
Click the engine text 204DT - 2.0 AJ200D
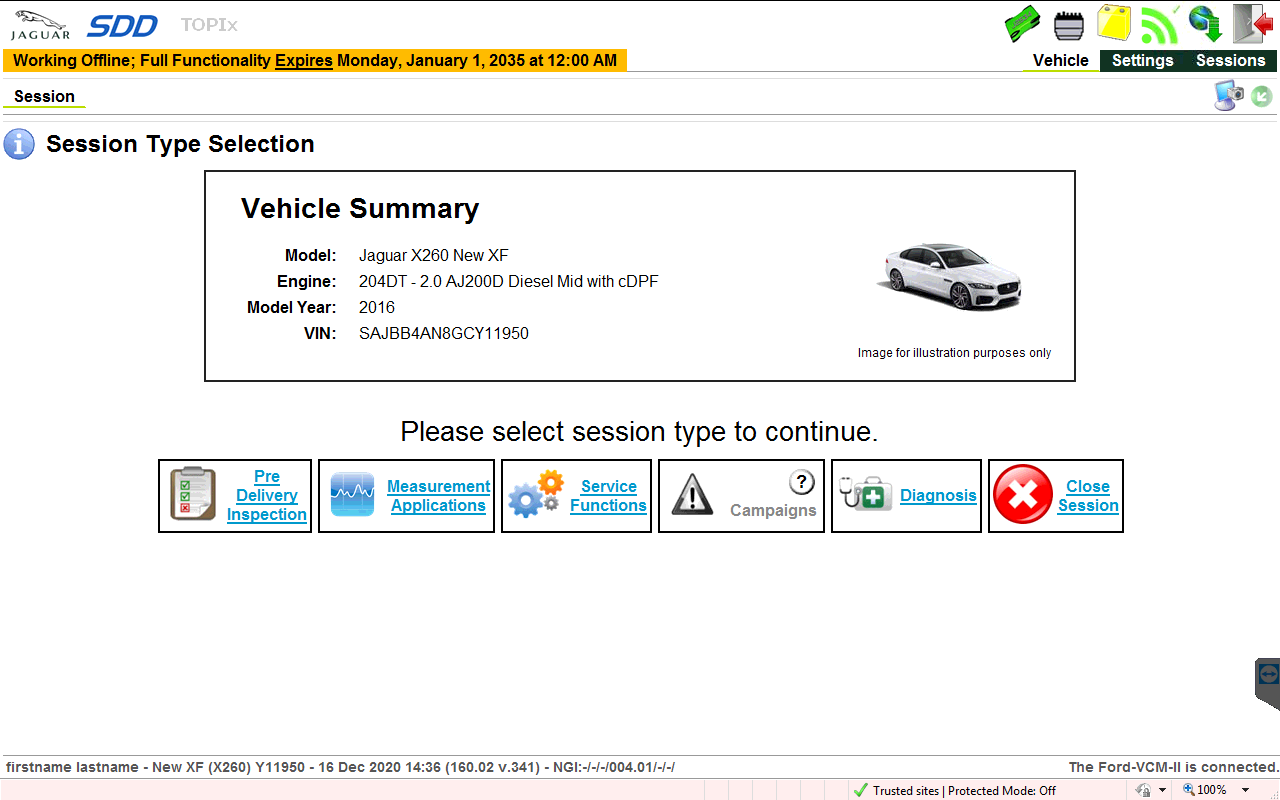pos(432,282)
